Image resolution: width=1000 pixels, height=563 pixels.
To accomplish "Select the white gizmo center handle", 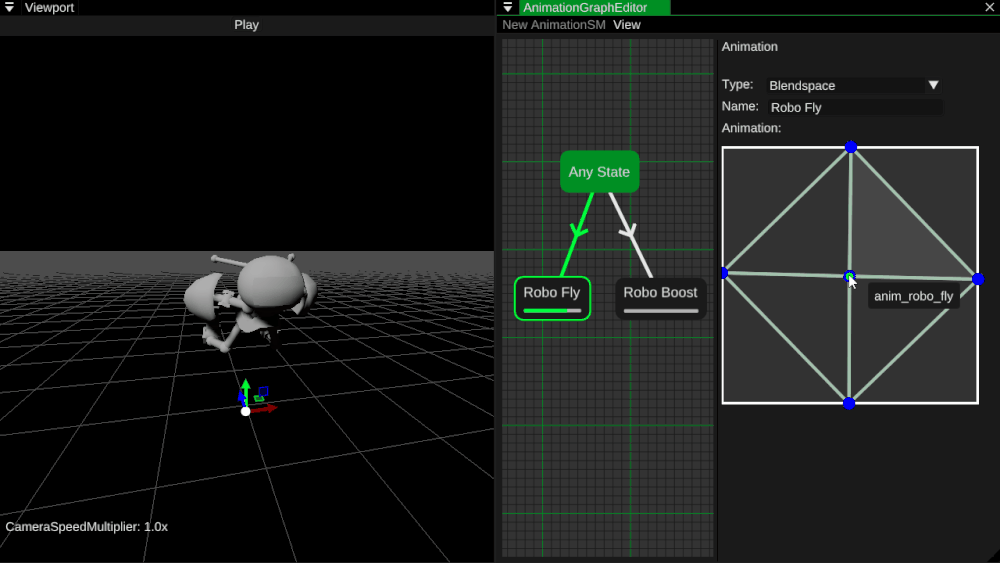I will point(245,411).
